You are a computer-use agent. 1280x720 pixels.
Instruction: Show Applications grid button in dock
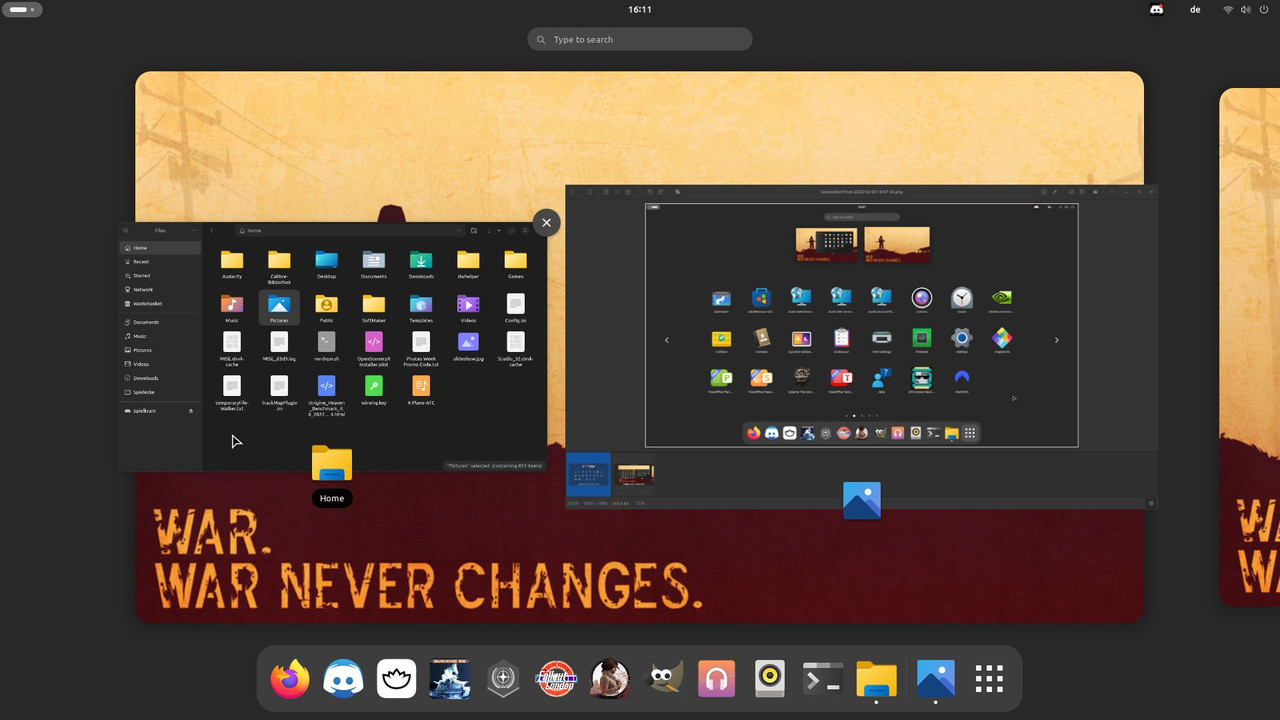(989, 679)
